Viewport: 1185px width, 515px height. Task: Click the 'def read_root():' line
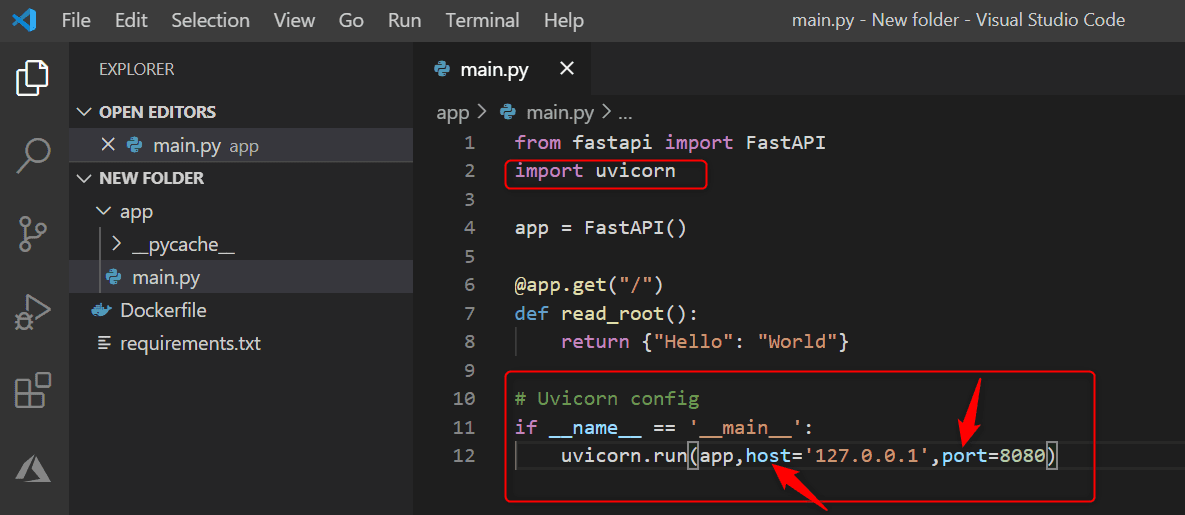(x=606, y=314)
